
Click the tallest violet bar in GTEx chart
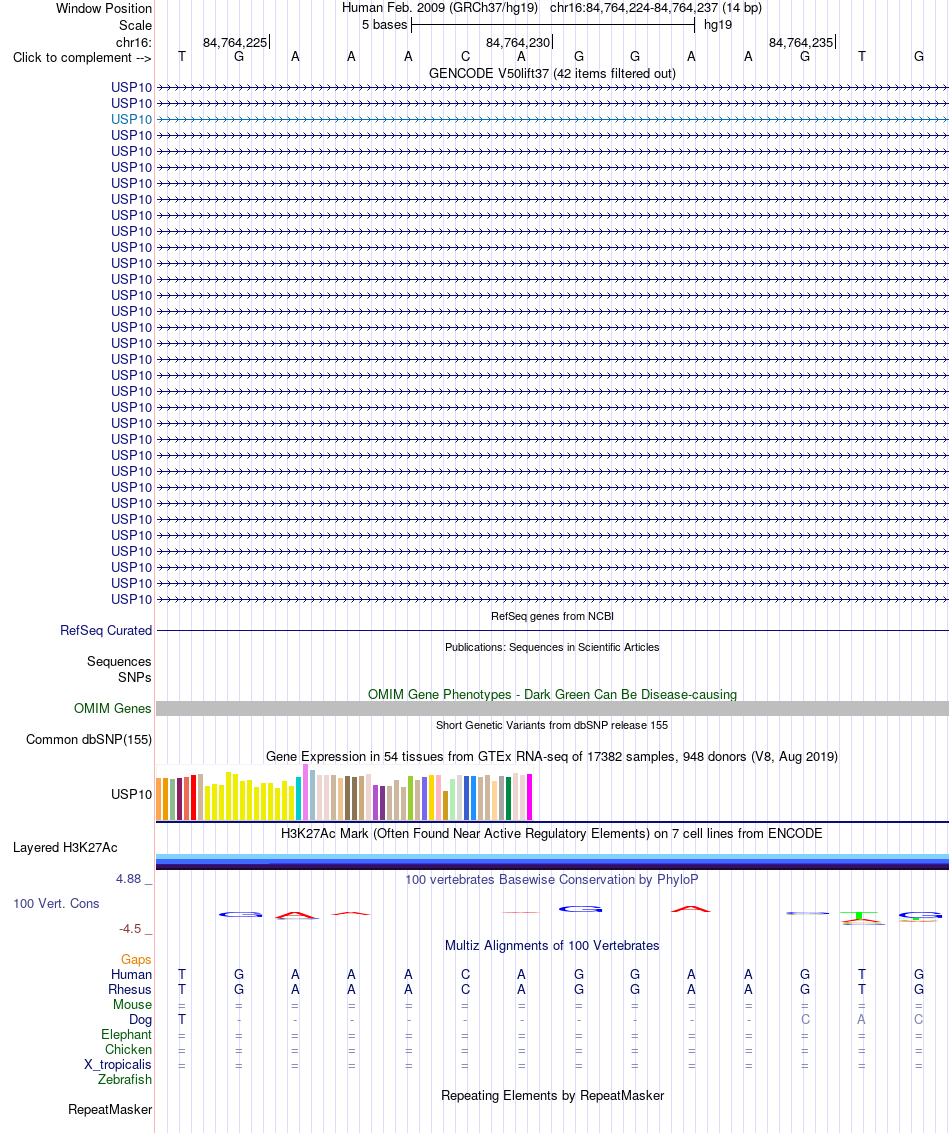pyautogui.click(x=306, y=793)
